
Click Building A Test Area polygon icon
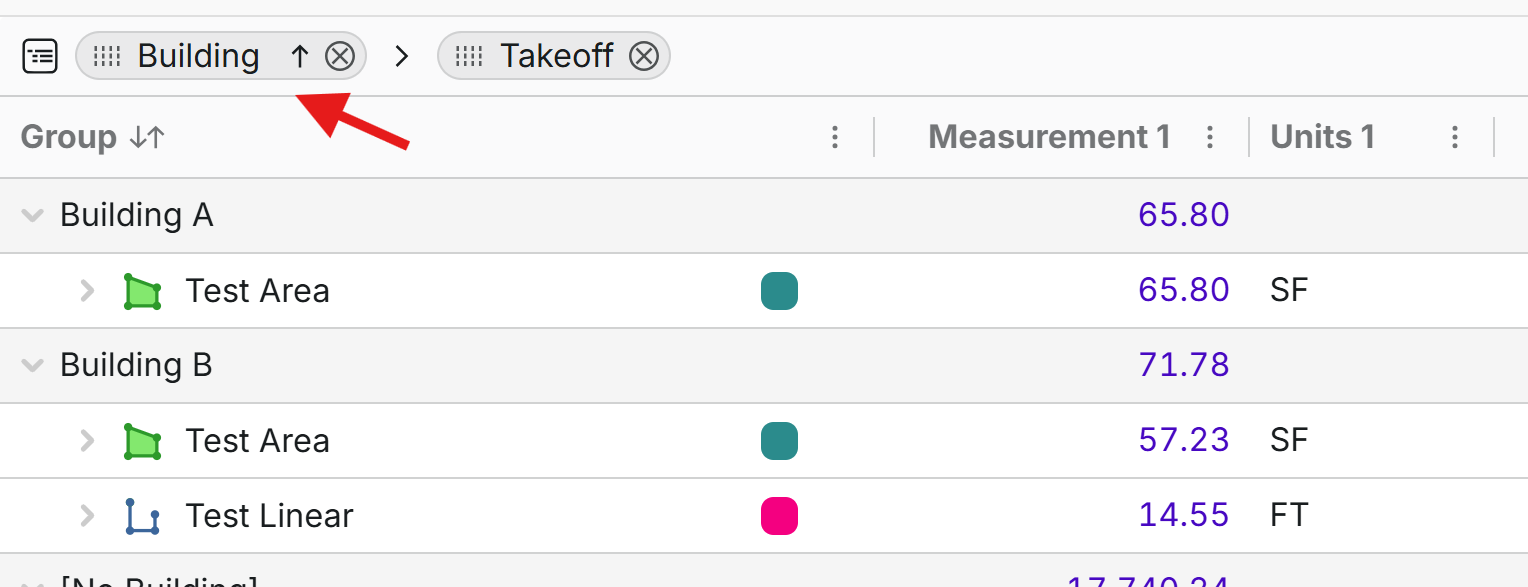click(142, 291)
